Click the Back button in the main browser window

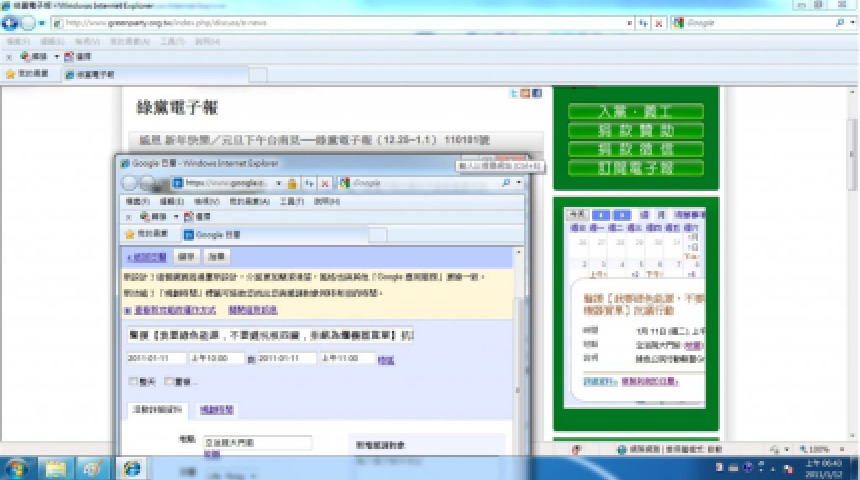[10, 23]
